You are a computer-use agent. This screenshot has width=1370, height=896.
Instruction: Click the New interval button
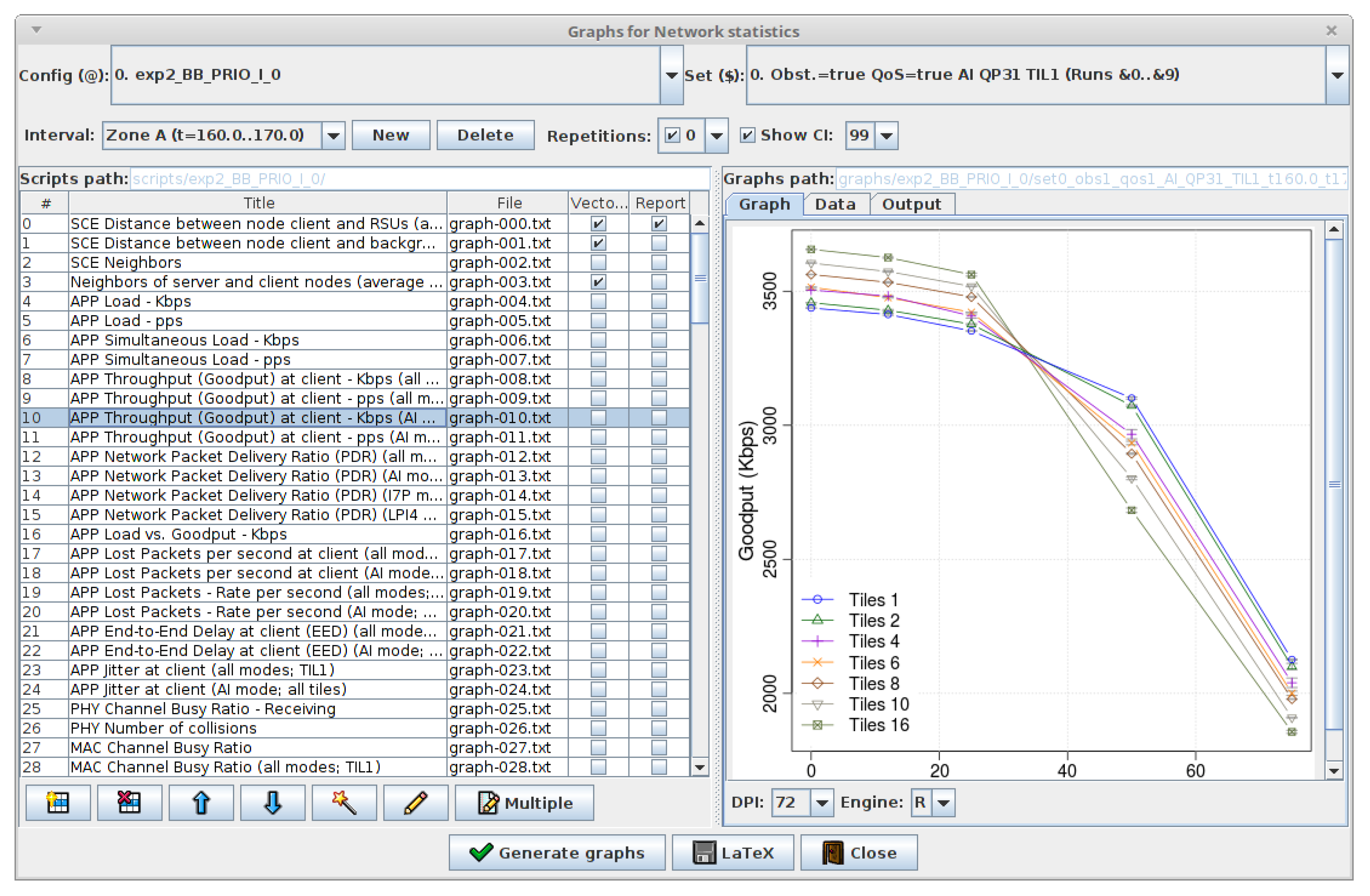390,135
